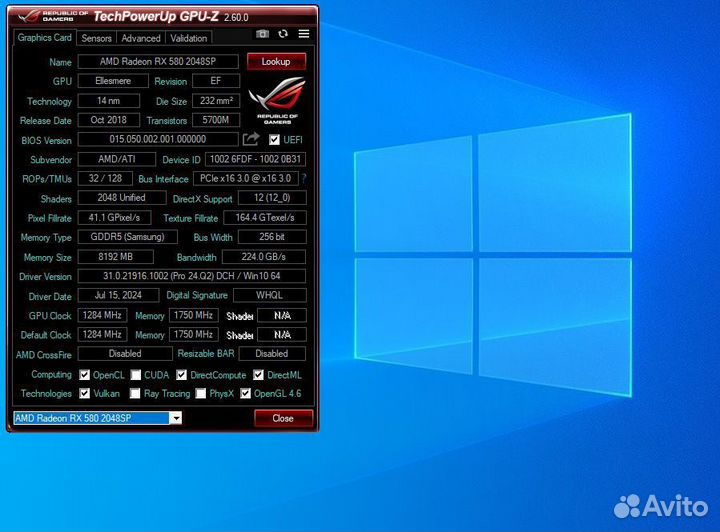Click the Die Size value 232 mm²
Image resolution: width=720 pixels, height=532 pixels.
pyautogui.click(x=216, y=101)
